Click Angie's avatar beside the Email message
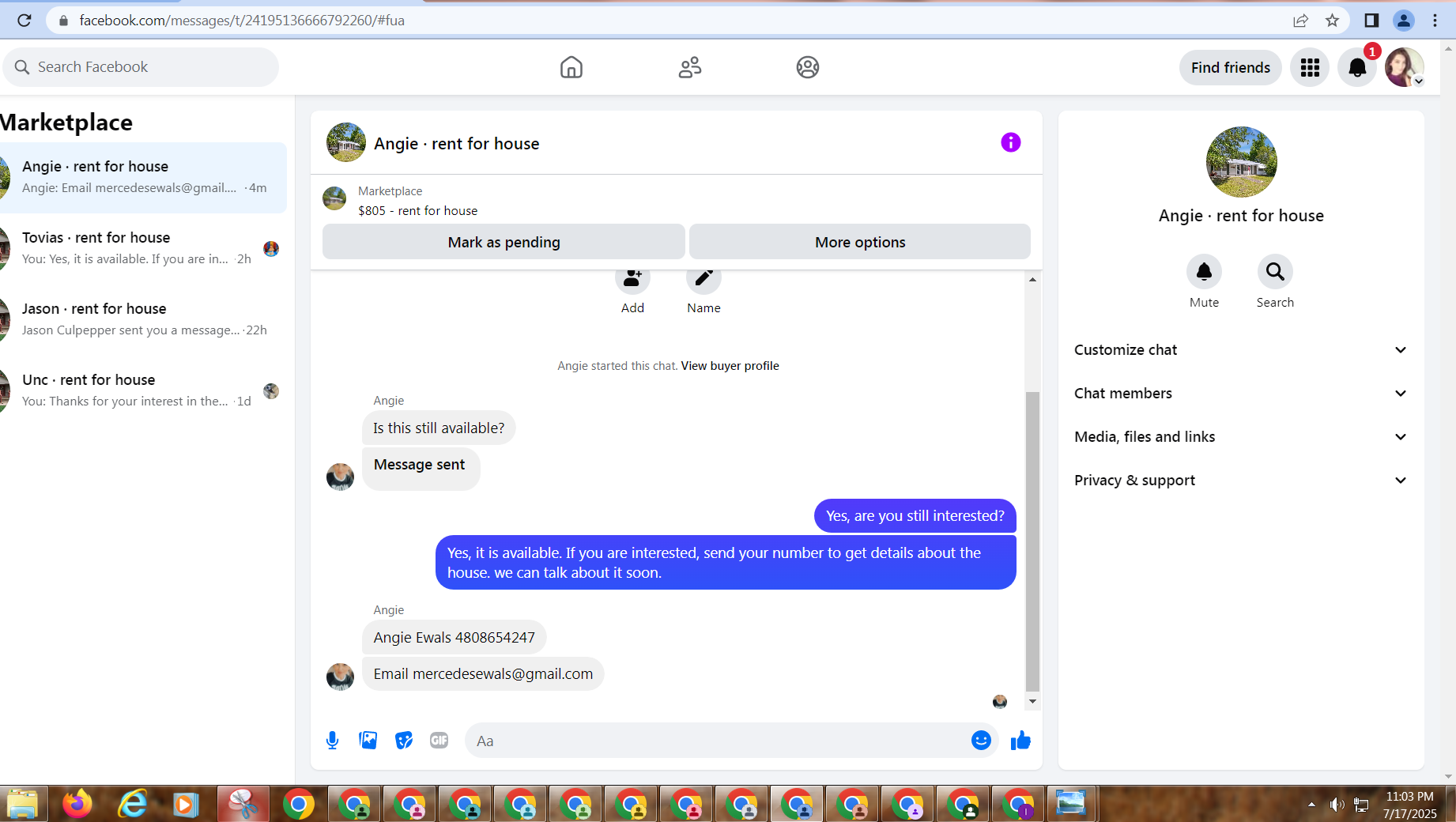This screenshot has height=822, width=1456. click(340, 677)
